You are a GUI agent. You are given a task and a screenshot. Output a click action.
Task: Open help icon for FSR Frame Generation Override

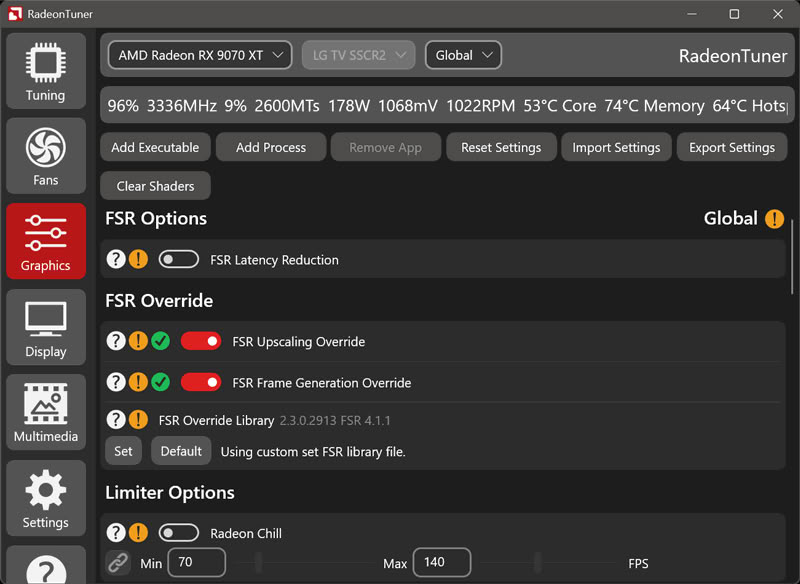tap(116, 382)
